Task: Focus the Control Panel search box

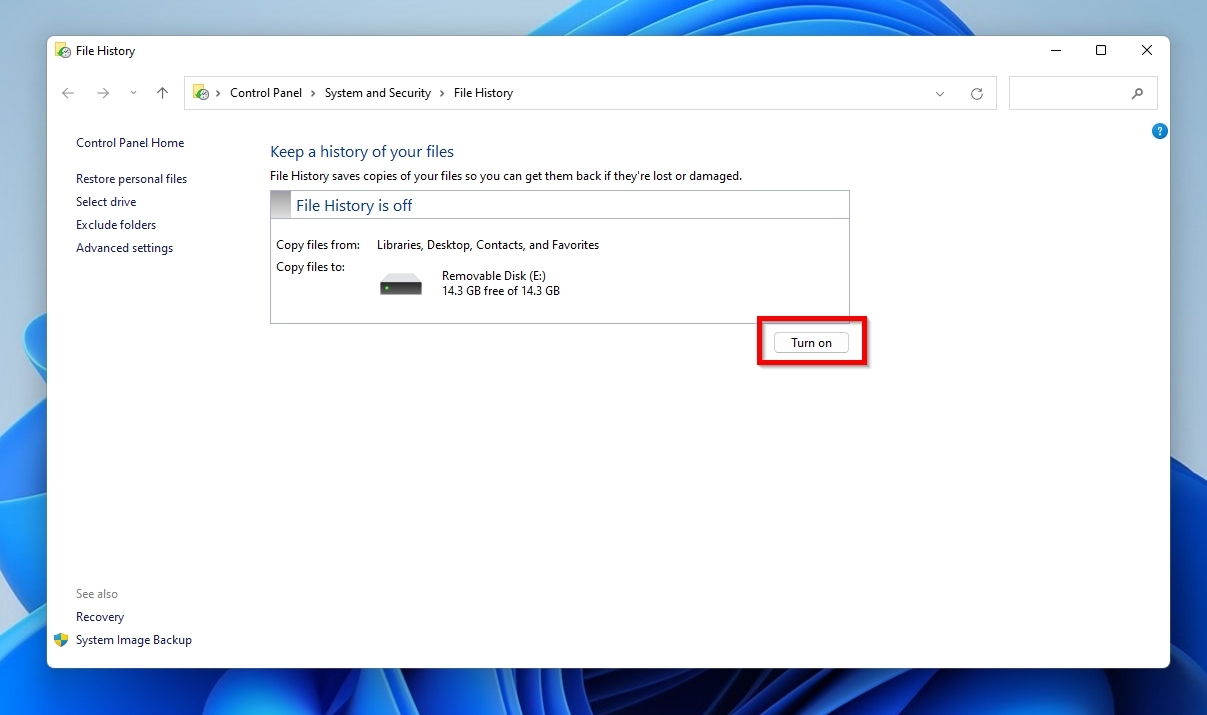Action: (1083, 93)
